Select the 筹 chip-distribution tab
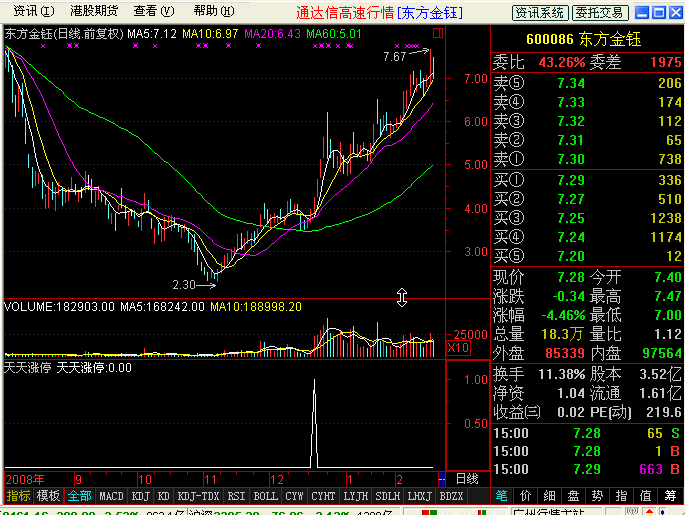The height and width of the screenshot is (515, 685). [x=671, y=496]
